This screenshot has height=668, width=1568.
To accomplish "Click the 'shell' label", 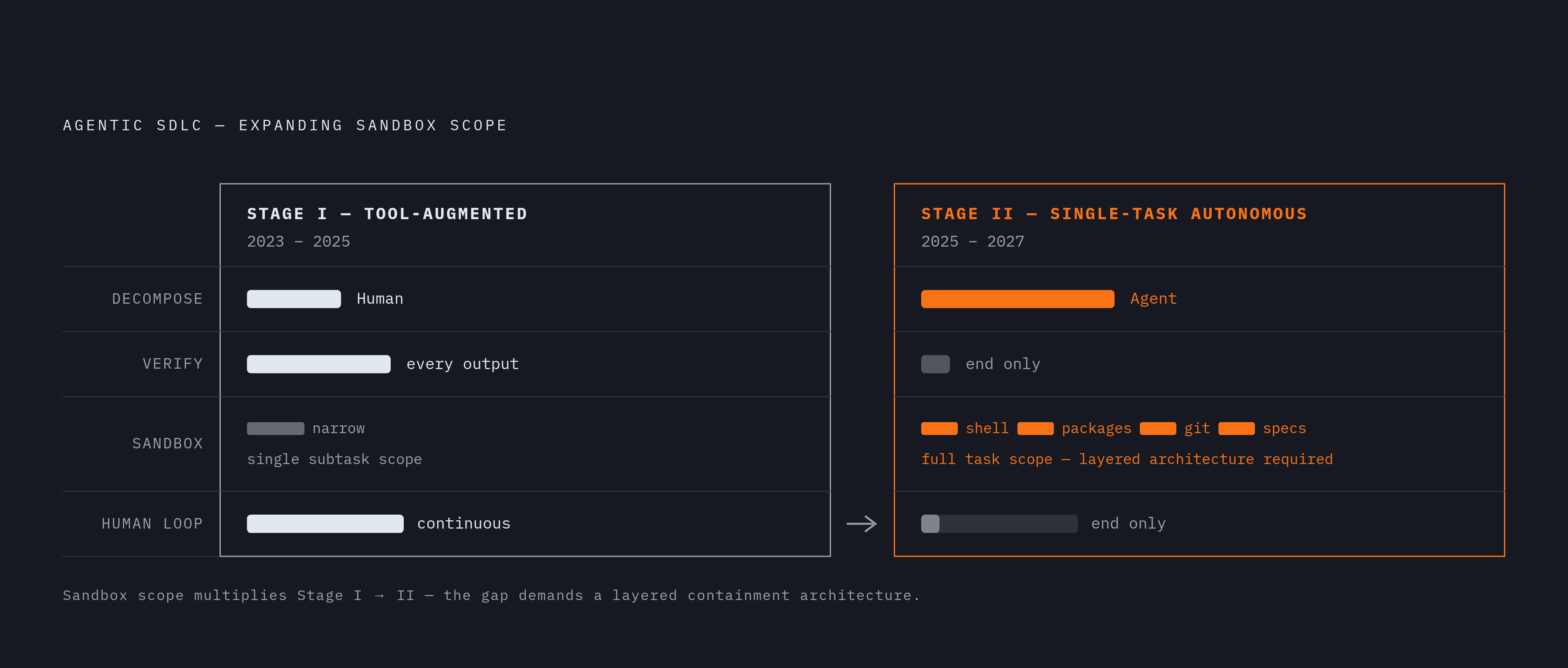I will (x=987, y=429).
